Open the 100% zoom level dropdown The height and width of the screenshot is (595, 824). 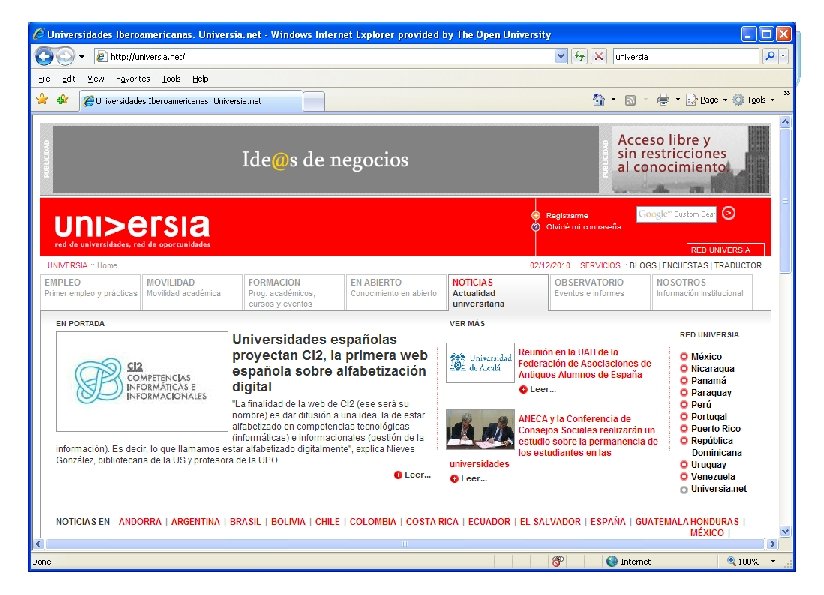pos(773,561)
